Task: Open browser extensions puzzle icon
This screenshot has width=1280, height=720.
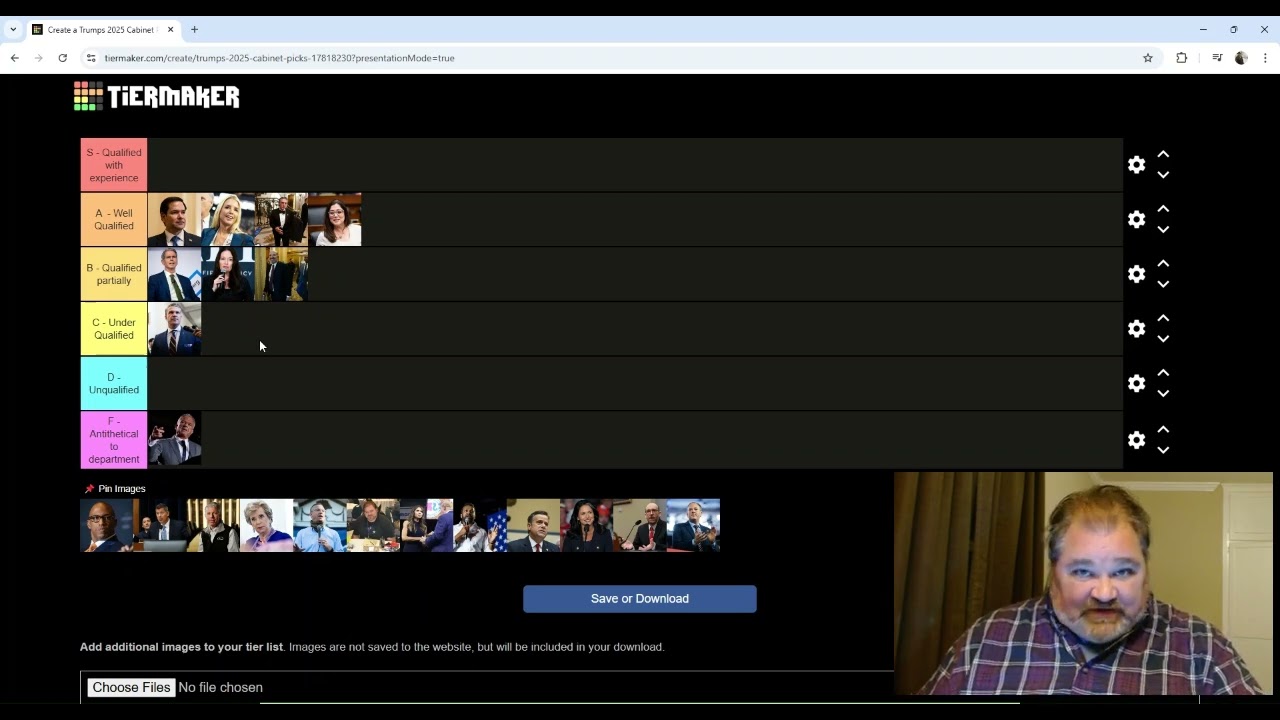Action: (1181, 58)
